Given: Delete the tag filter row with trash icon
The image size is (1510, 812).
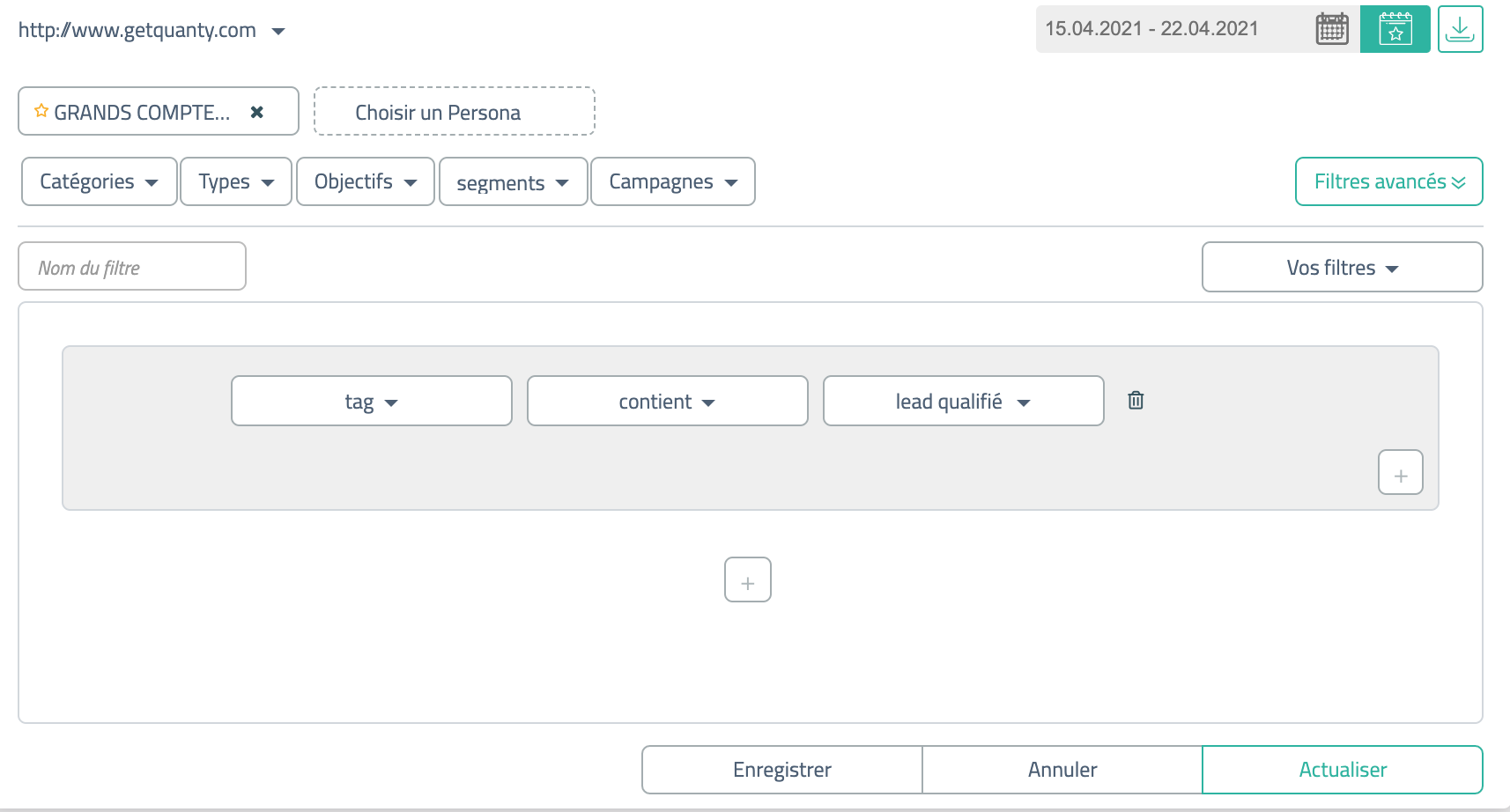Looking at the screenshot, I should (1136, 401).
